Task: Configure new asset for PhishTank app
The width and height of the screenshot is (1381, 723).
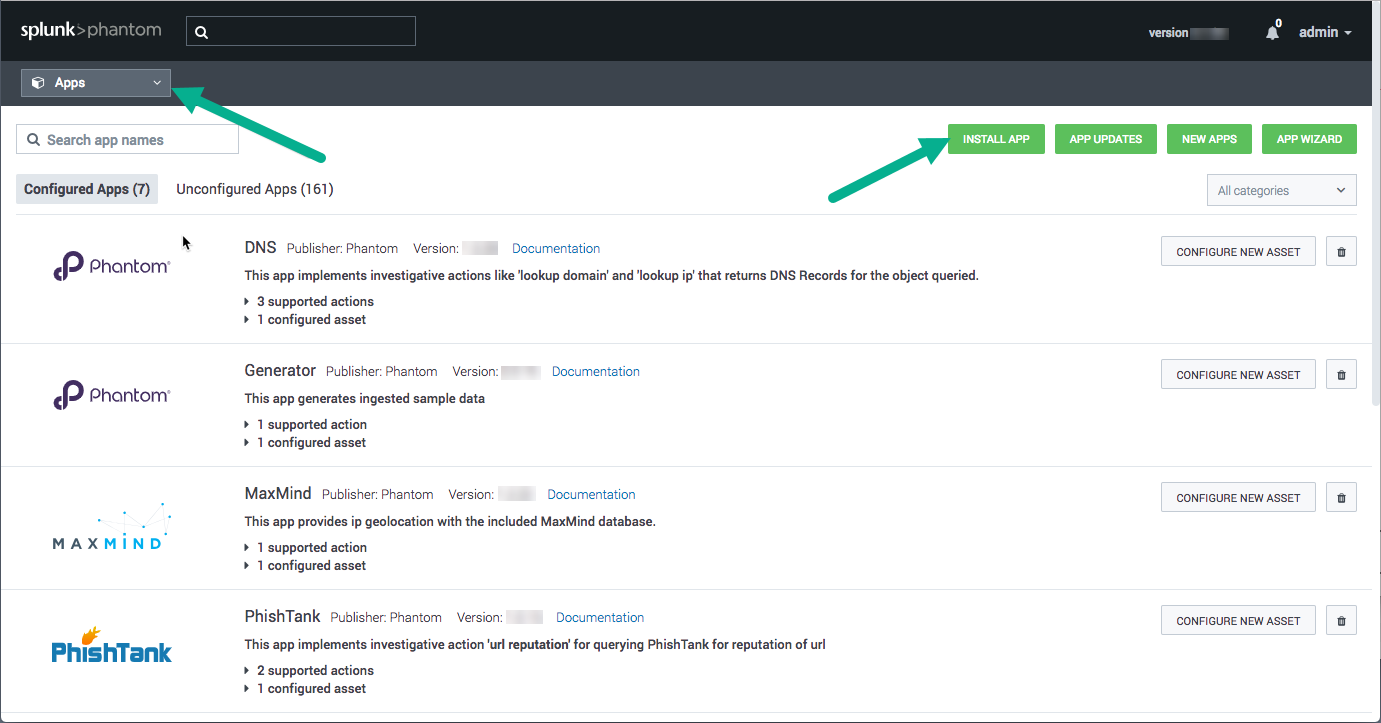Action: pos(1238,621)
